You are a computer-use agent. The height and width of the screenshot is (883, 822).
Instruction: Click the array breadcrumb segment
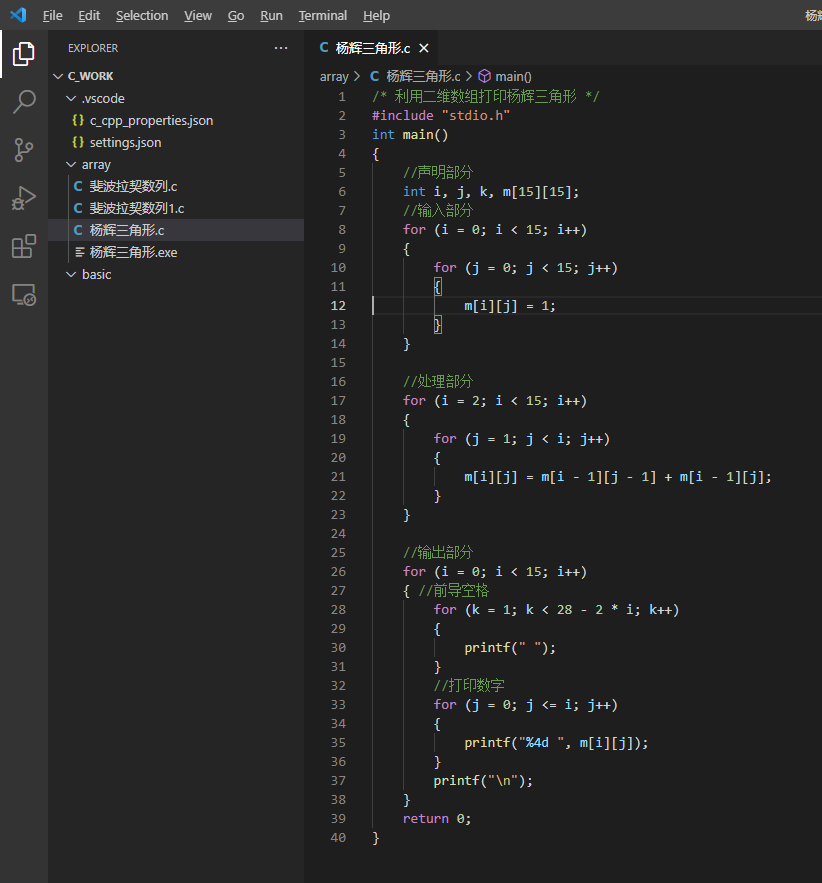click(334, 77)
